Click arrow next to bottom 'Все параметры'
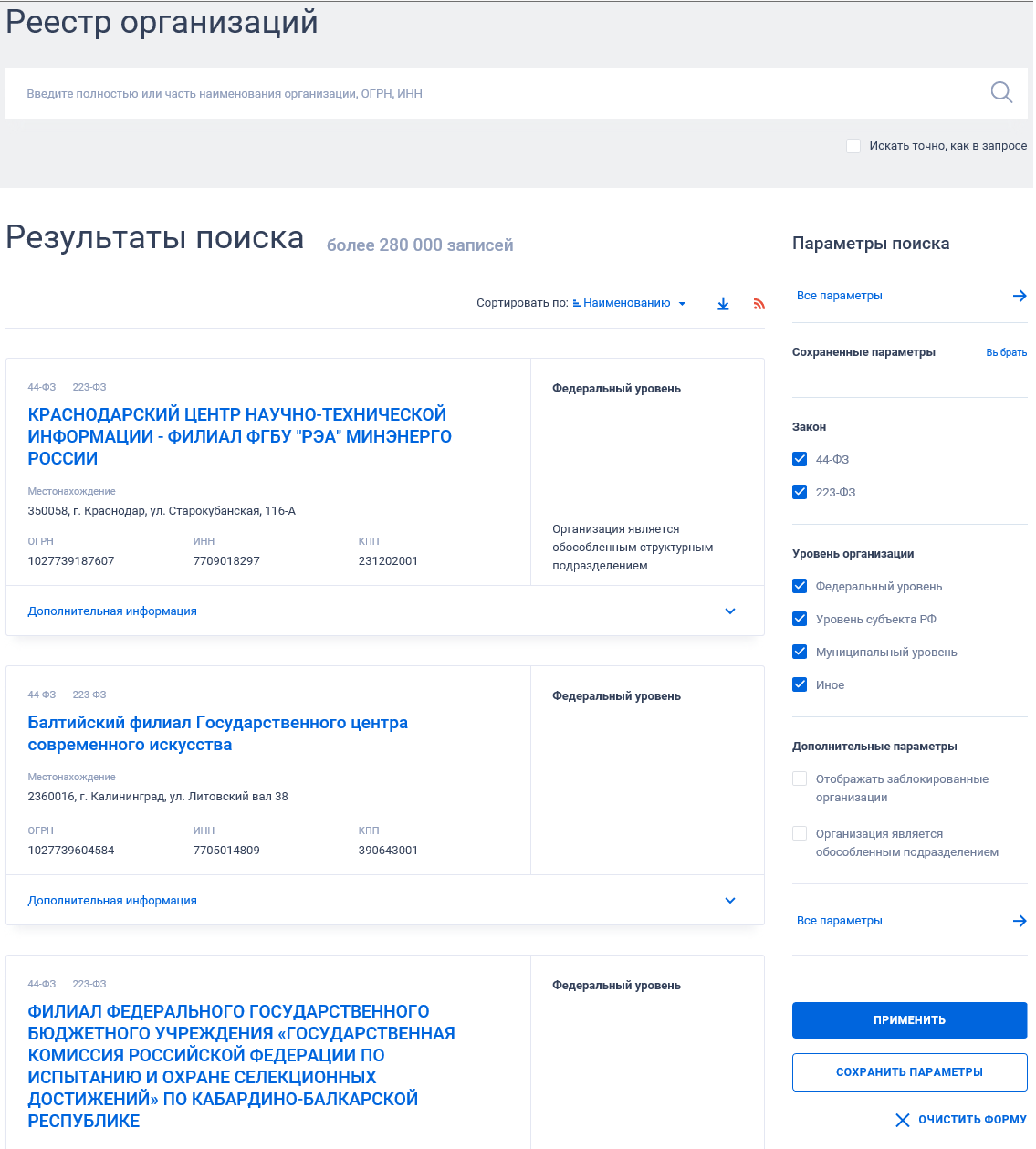Image resolution: width=1036 pixels, height=1149 pixels. click(1020, 921)
